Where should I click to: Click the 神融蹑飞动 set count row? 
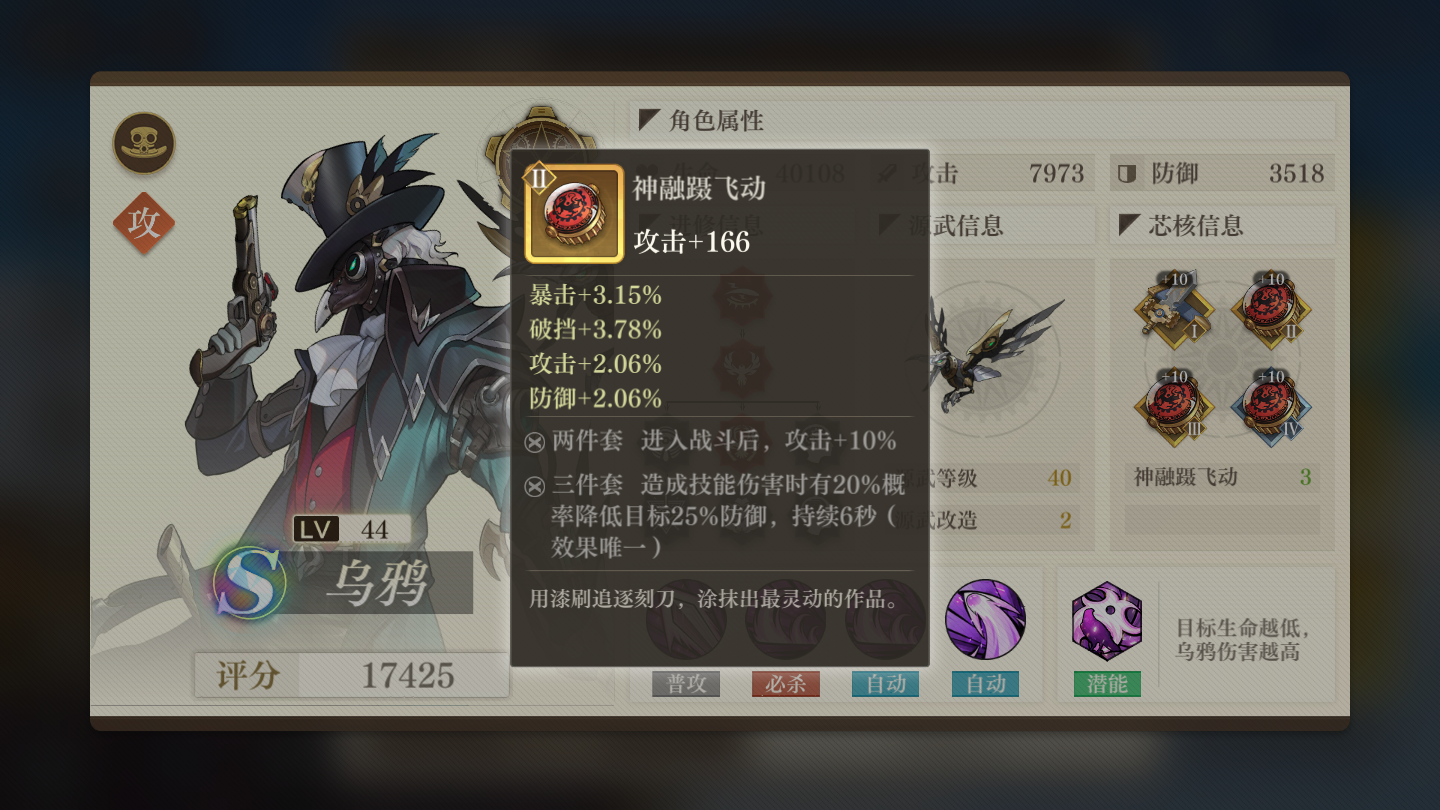(1222, 477)
